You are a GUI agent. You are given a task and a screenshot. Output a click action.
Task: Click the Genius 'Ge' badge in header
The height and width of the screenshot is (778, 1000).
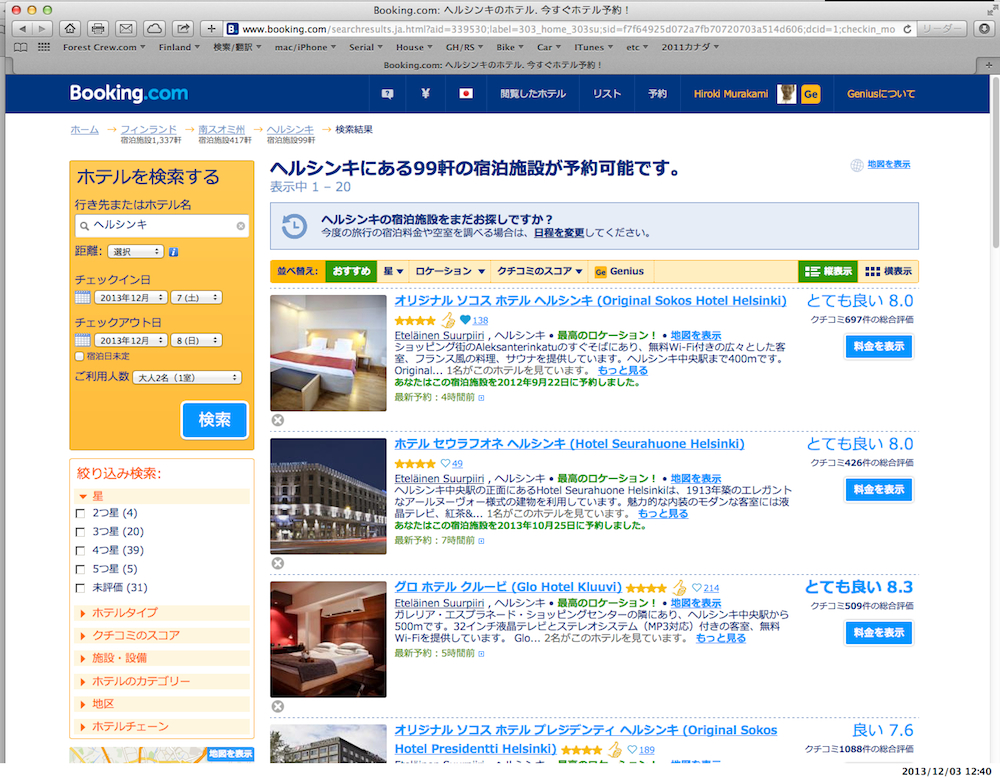coord(811,94)
